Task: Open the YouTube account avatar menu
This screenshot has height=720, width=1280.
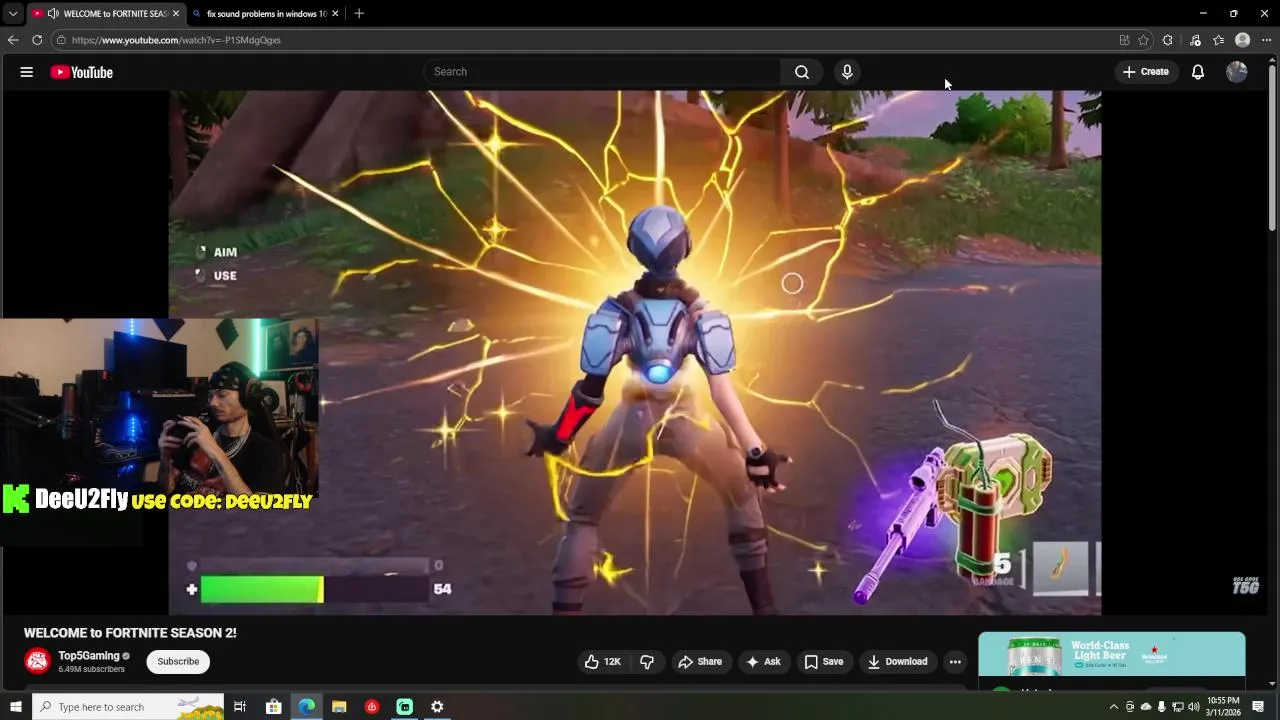Action: (1237, 72)
